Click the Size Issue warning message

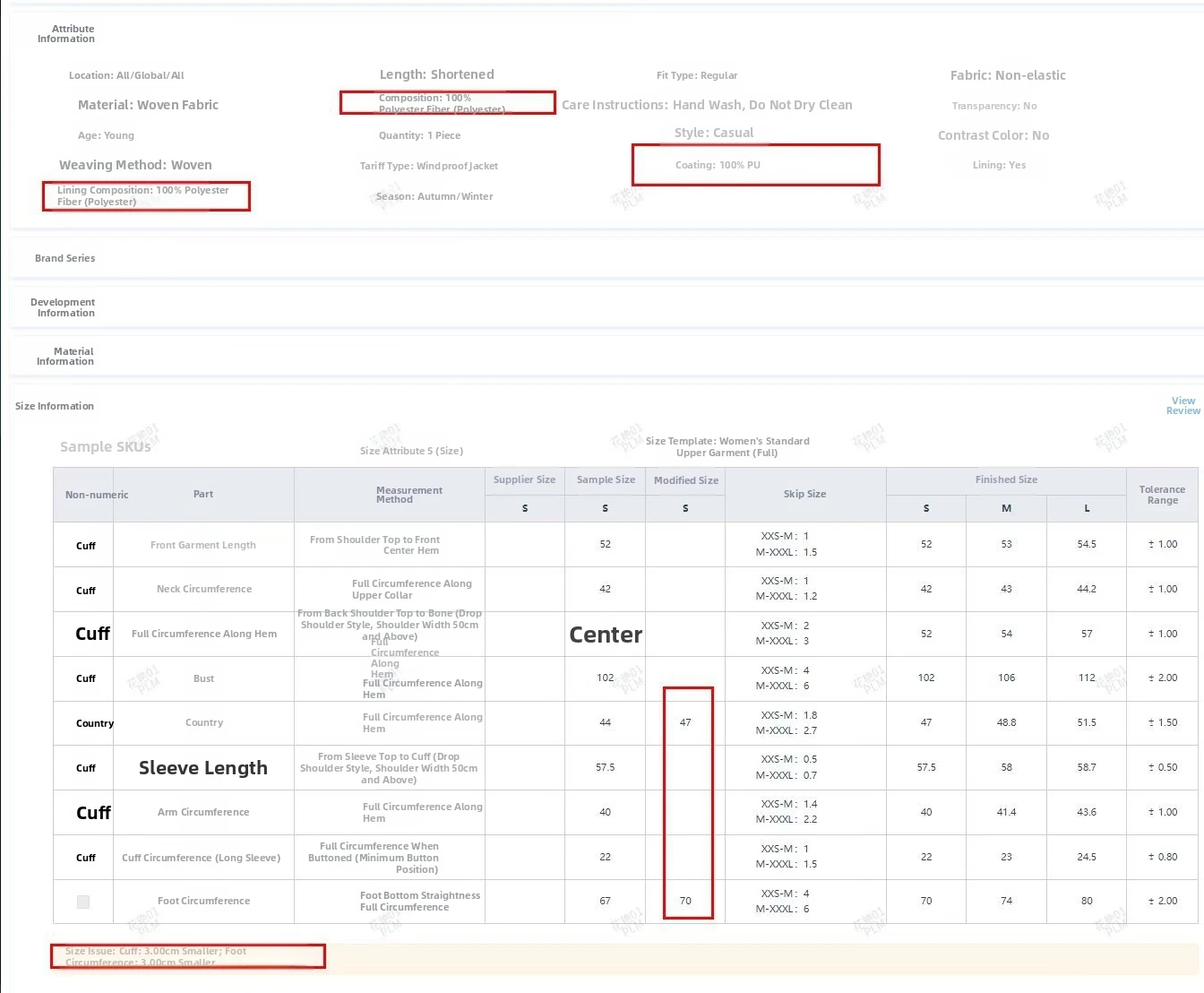(x=156, y=956)
